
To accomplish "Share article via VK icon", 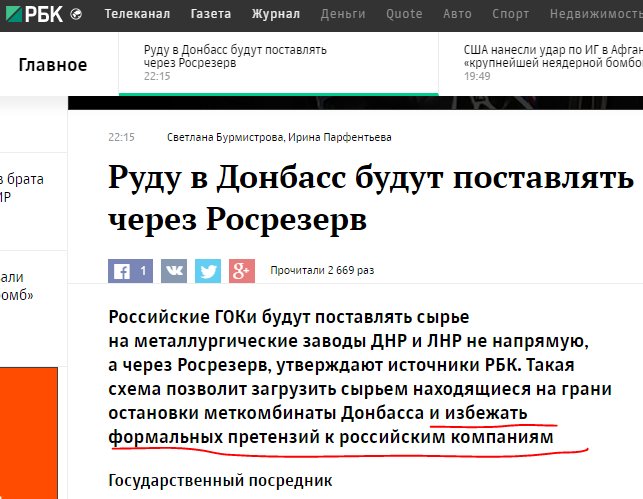I will pos(173,270).
